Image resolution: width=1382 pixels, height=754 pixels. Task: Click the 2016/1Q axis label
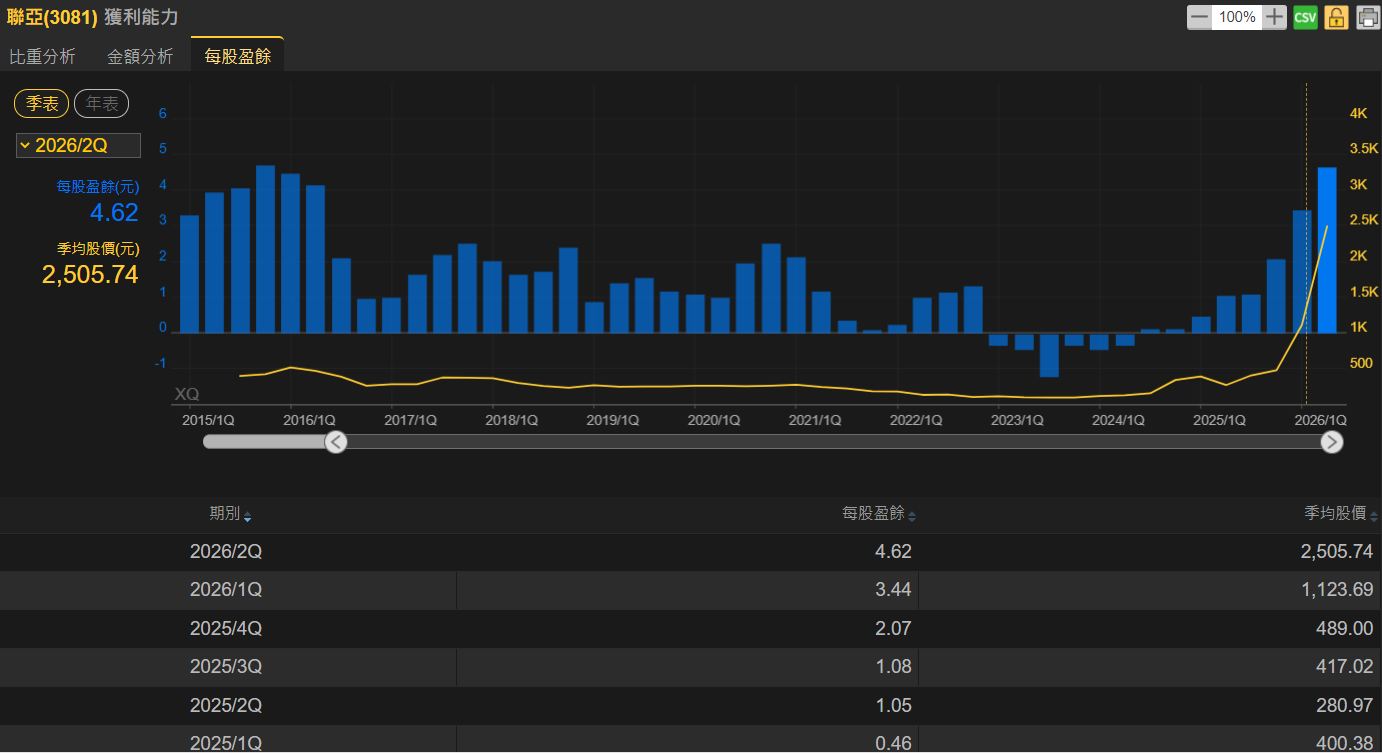tap(310, 421)
